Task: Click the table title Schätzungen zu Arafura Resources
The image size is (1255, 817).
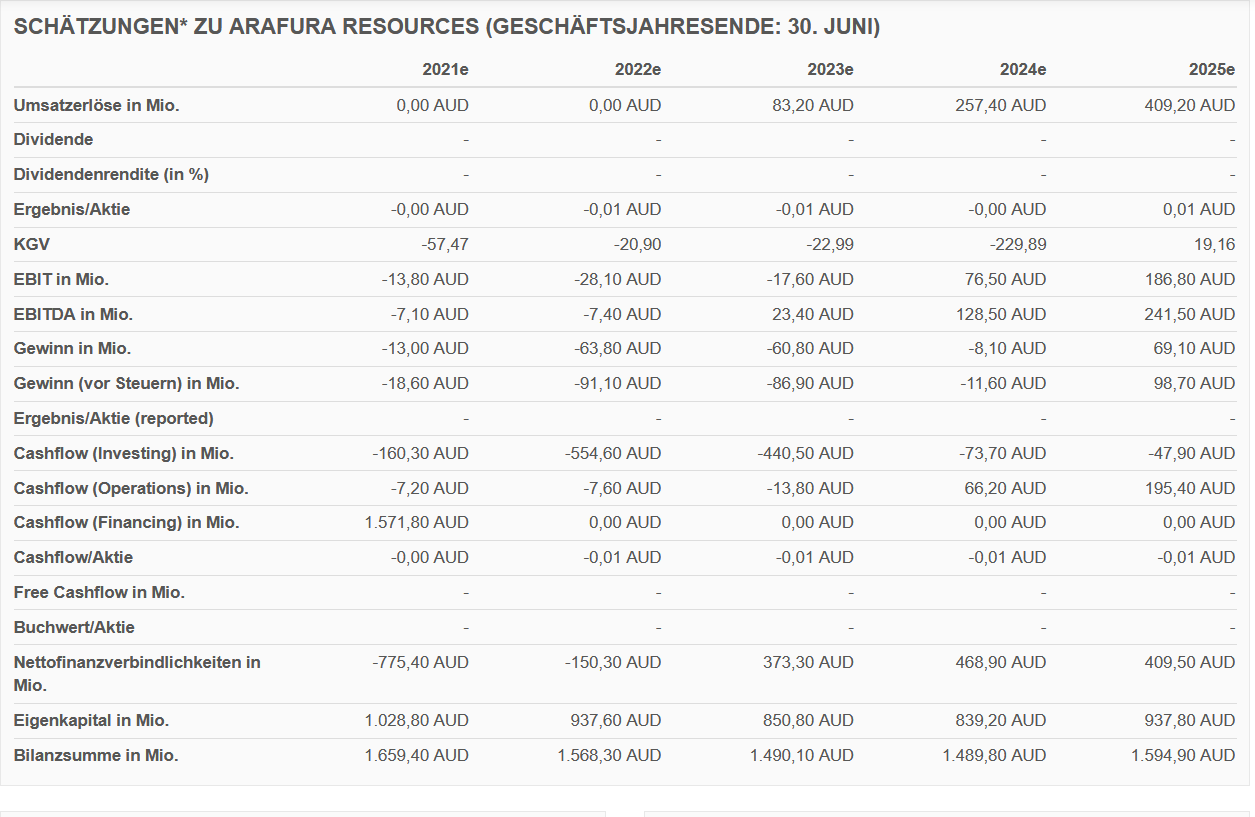Action: [x=448, y=27]
